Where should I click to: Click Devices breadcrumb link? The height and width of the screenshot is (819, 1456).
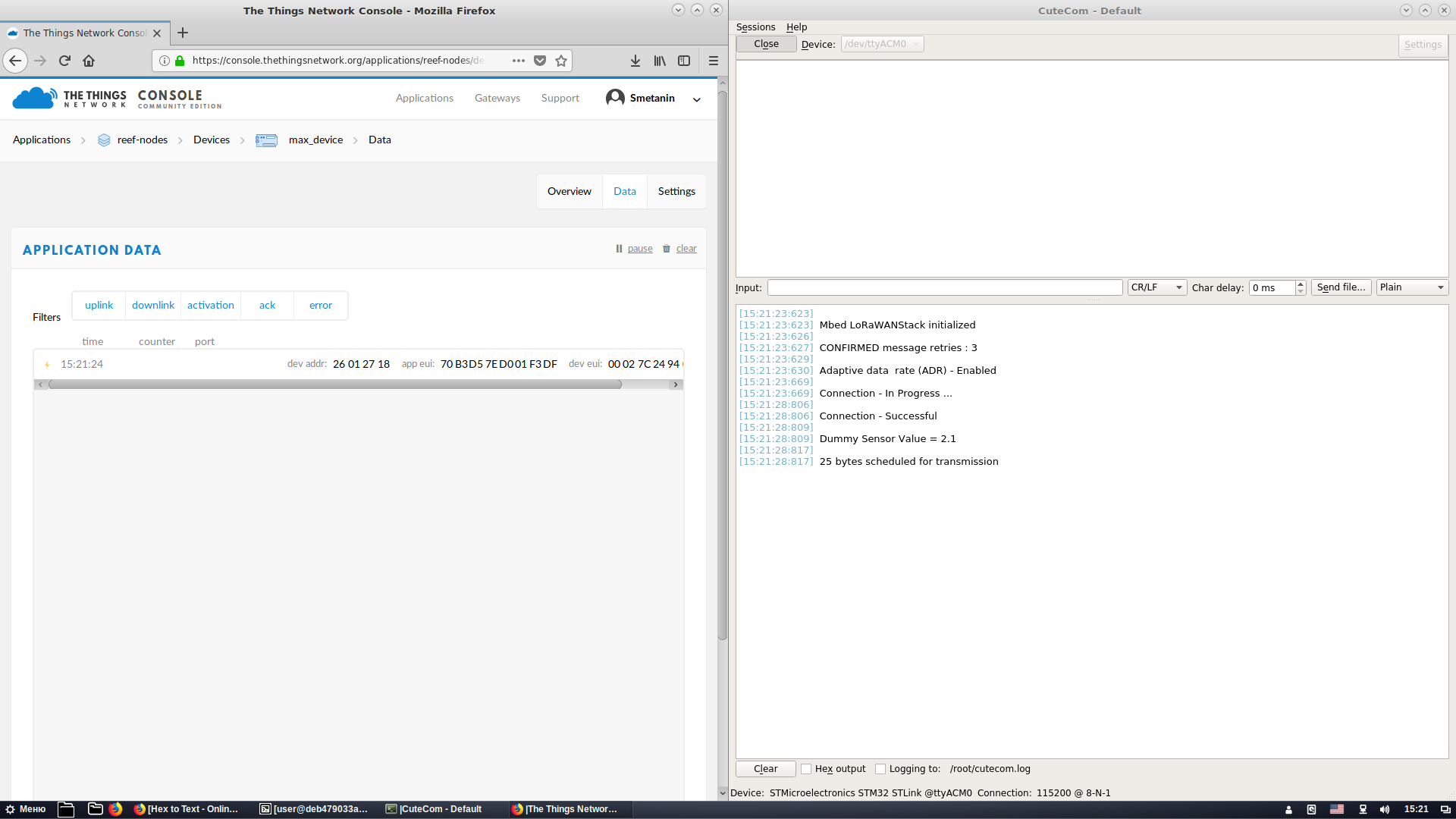[x=212, y=140]
